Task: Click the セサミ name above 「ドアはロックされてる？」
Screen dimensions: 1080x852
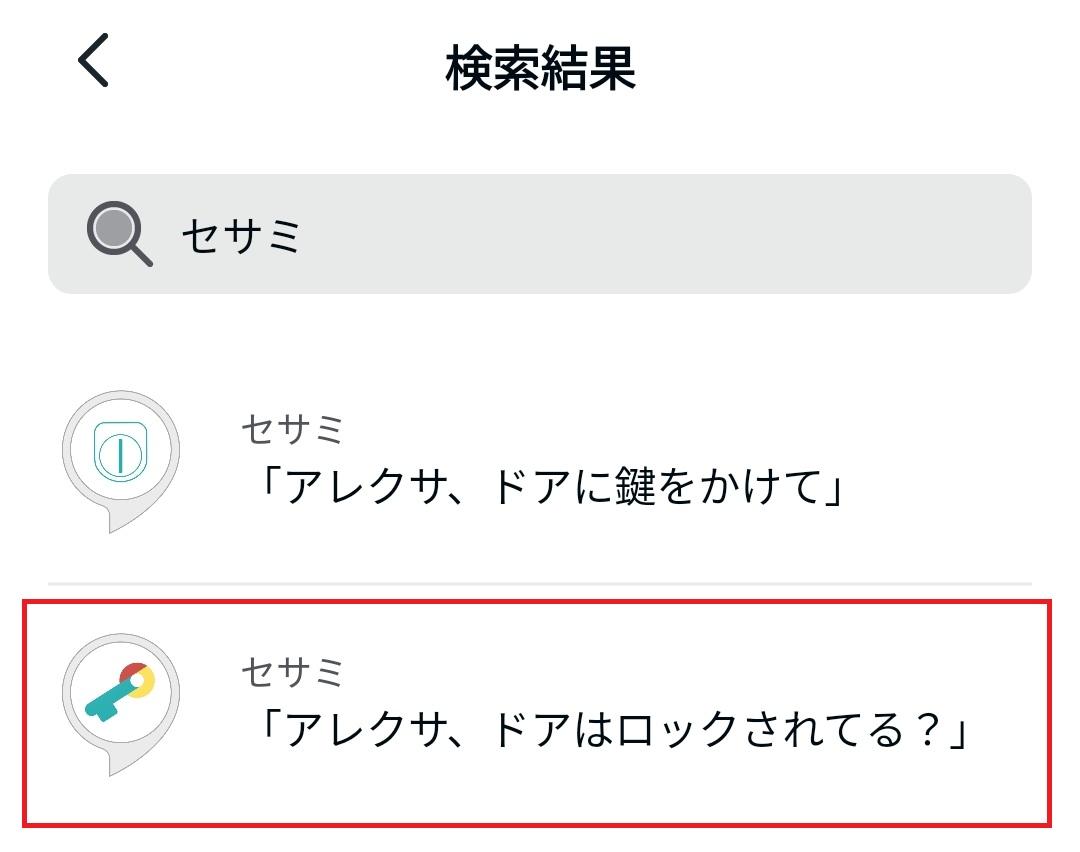Action: [x=293, y=672]
